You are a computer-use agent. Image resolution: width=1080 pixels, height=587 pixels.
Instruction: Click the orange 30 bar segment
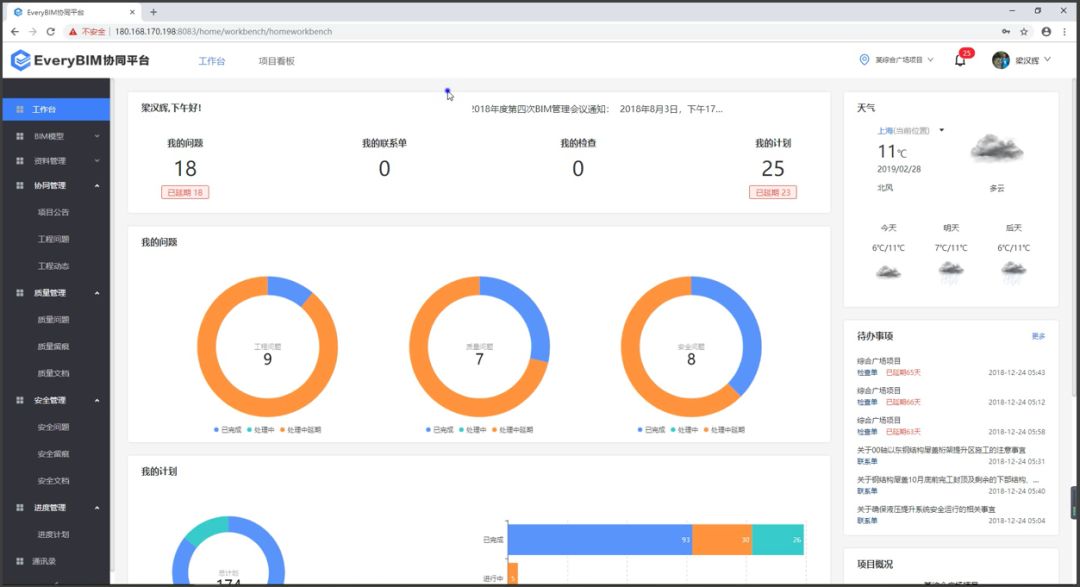point(722,539)
